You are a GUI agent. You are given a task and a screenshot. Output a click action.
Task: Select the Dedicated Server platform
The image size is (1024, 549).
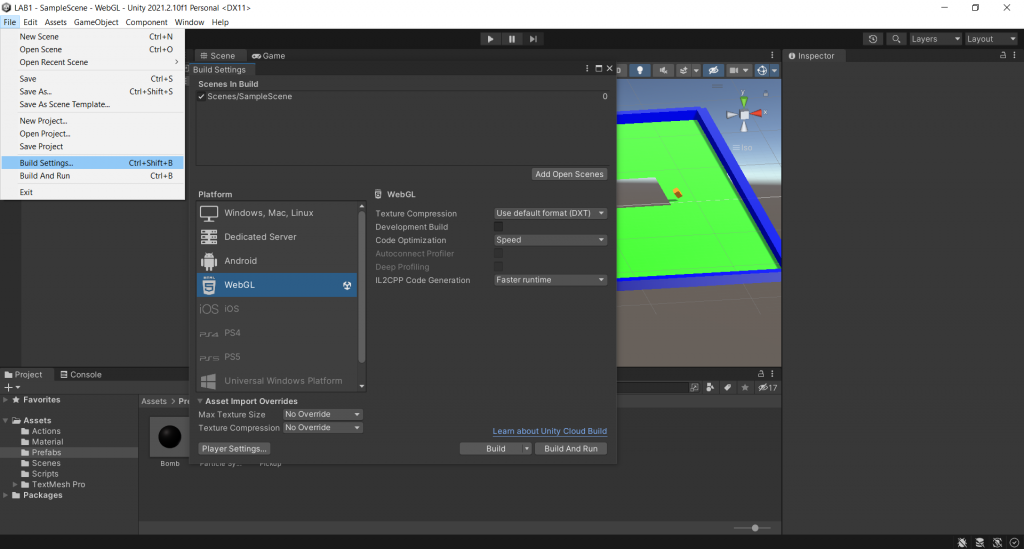pyautogui.click(x=277, y=237)
